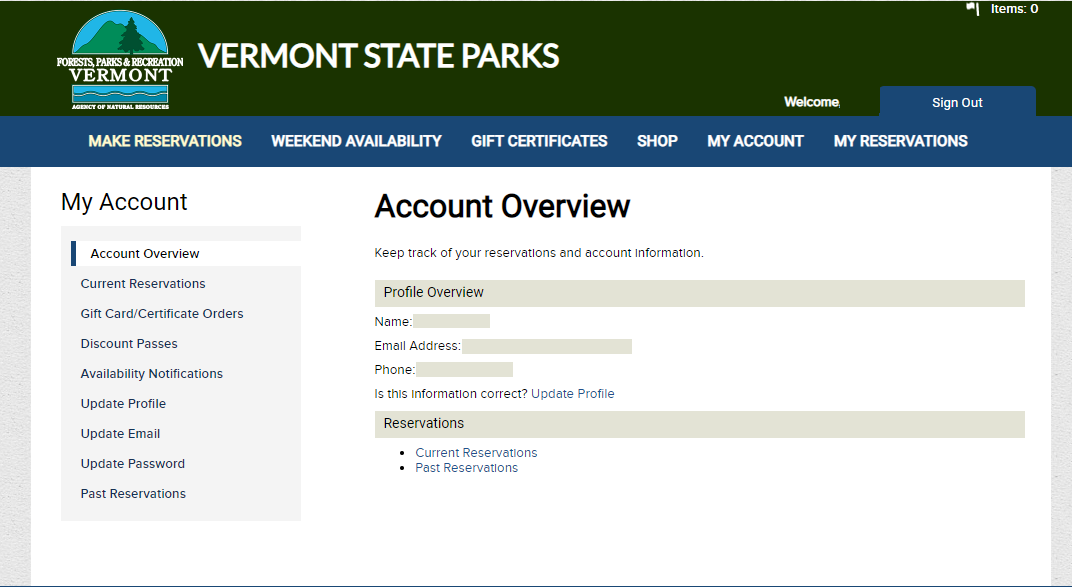This screenshot has width=1072, height=587.
Task: Open Update Password page
Action: point(133,464)
